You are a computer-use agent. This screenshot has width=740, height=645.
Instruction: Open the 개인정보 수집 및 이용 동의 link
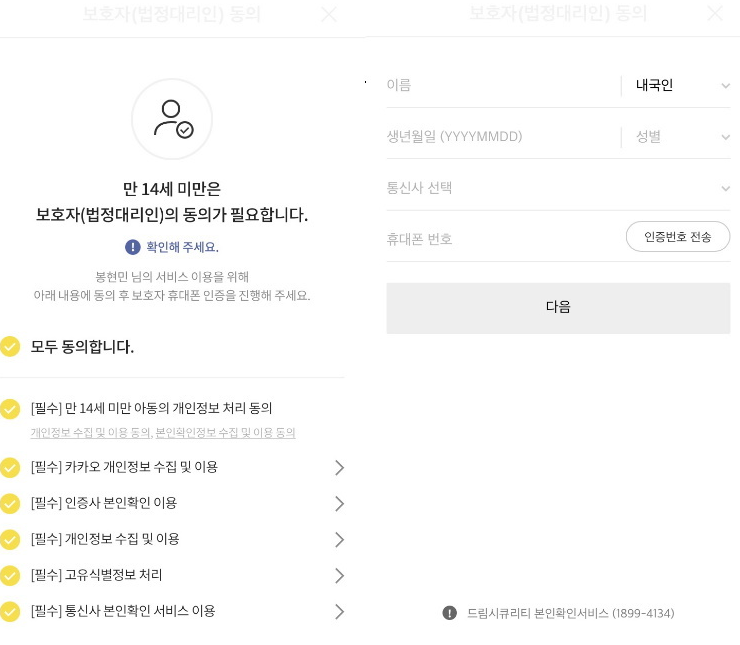coord(91,433)
